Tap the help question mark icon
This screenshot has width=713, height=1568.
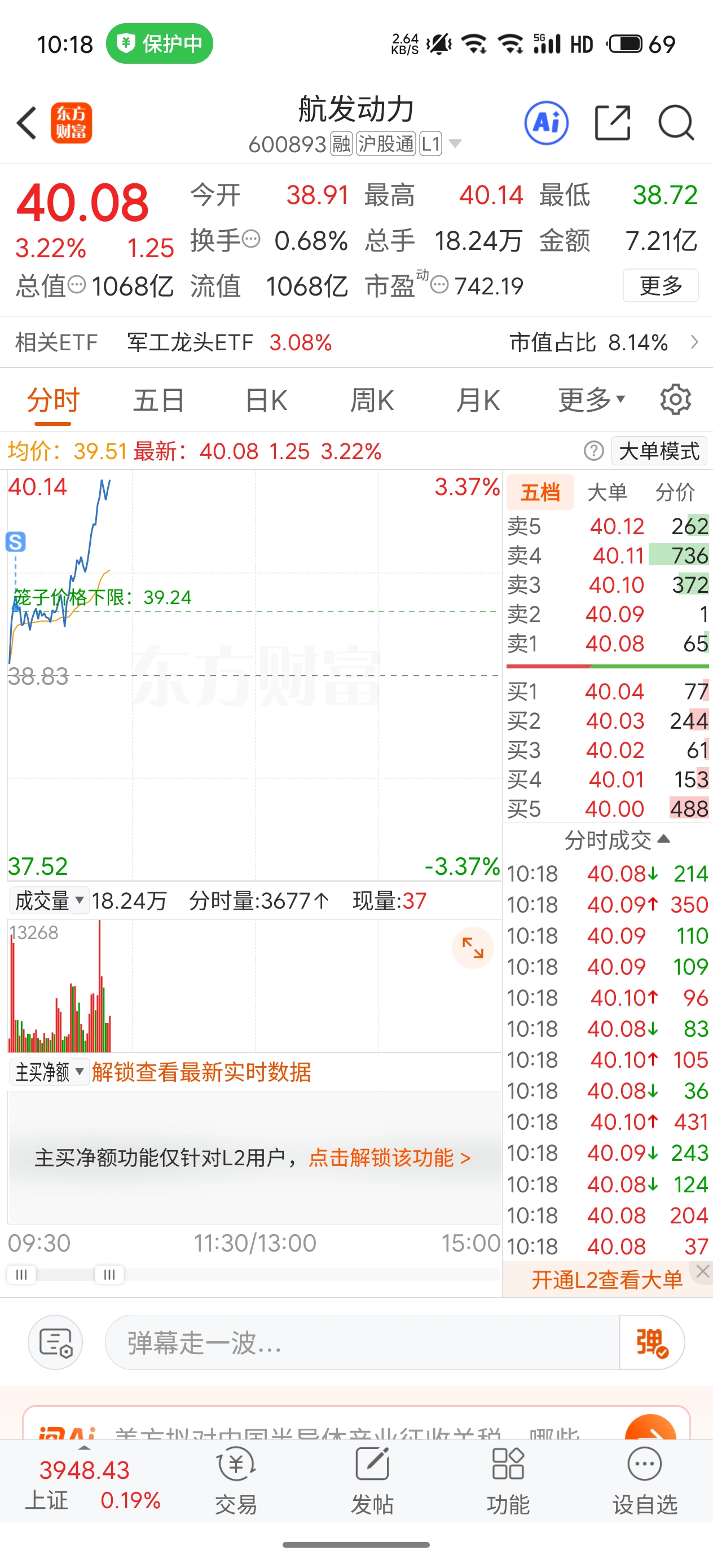(x=593, y=451)
